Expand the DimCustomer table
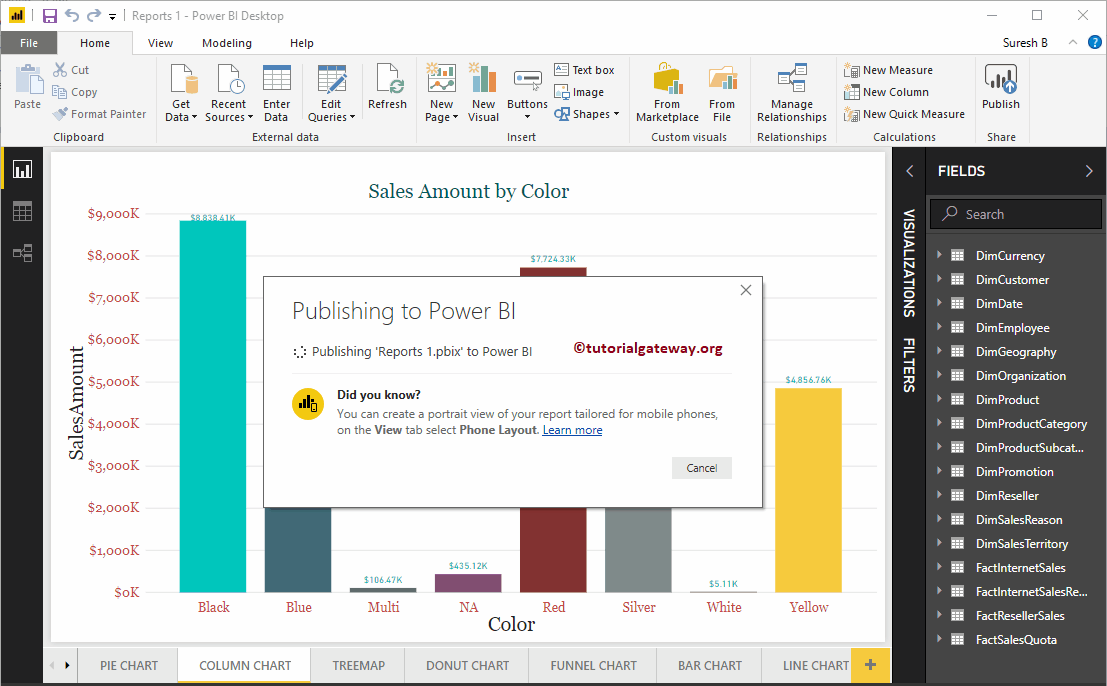Viewport: 1107px width, 686px height. pyautogui.click(x=939, y=279)
